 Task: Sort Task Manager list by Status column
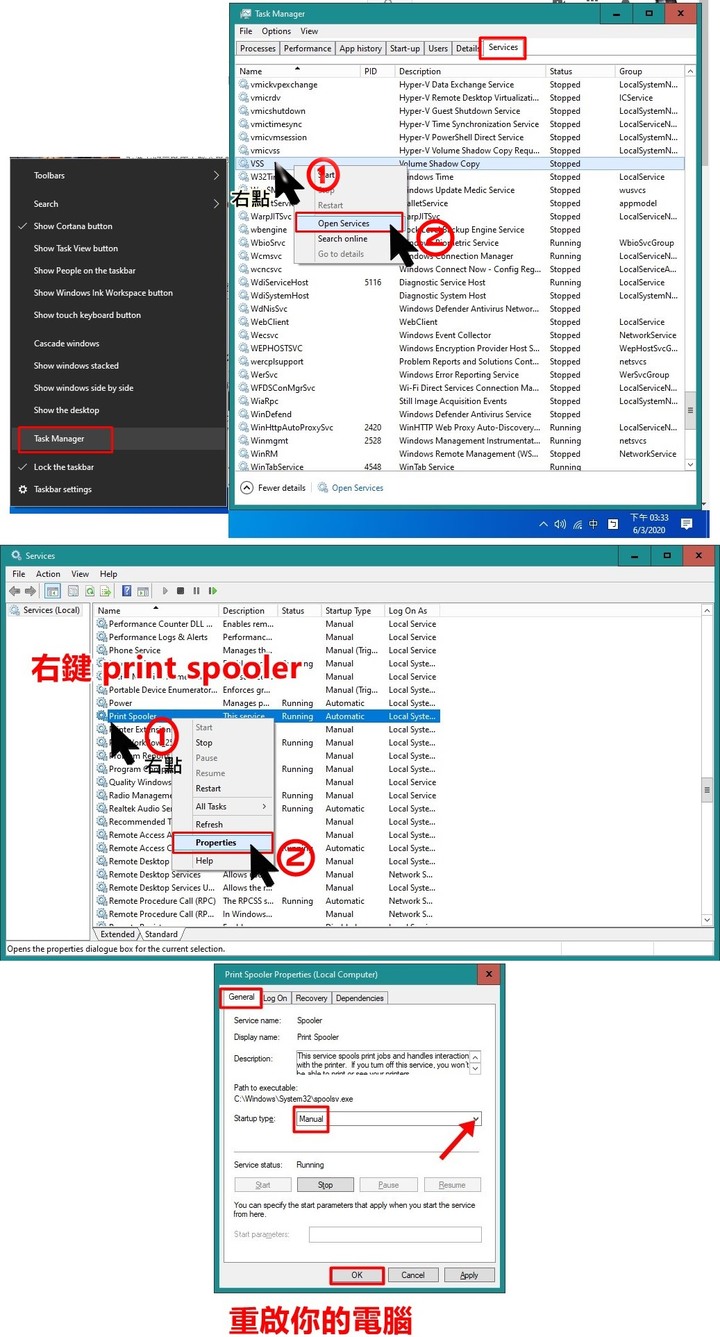(579, 71)
